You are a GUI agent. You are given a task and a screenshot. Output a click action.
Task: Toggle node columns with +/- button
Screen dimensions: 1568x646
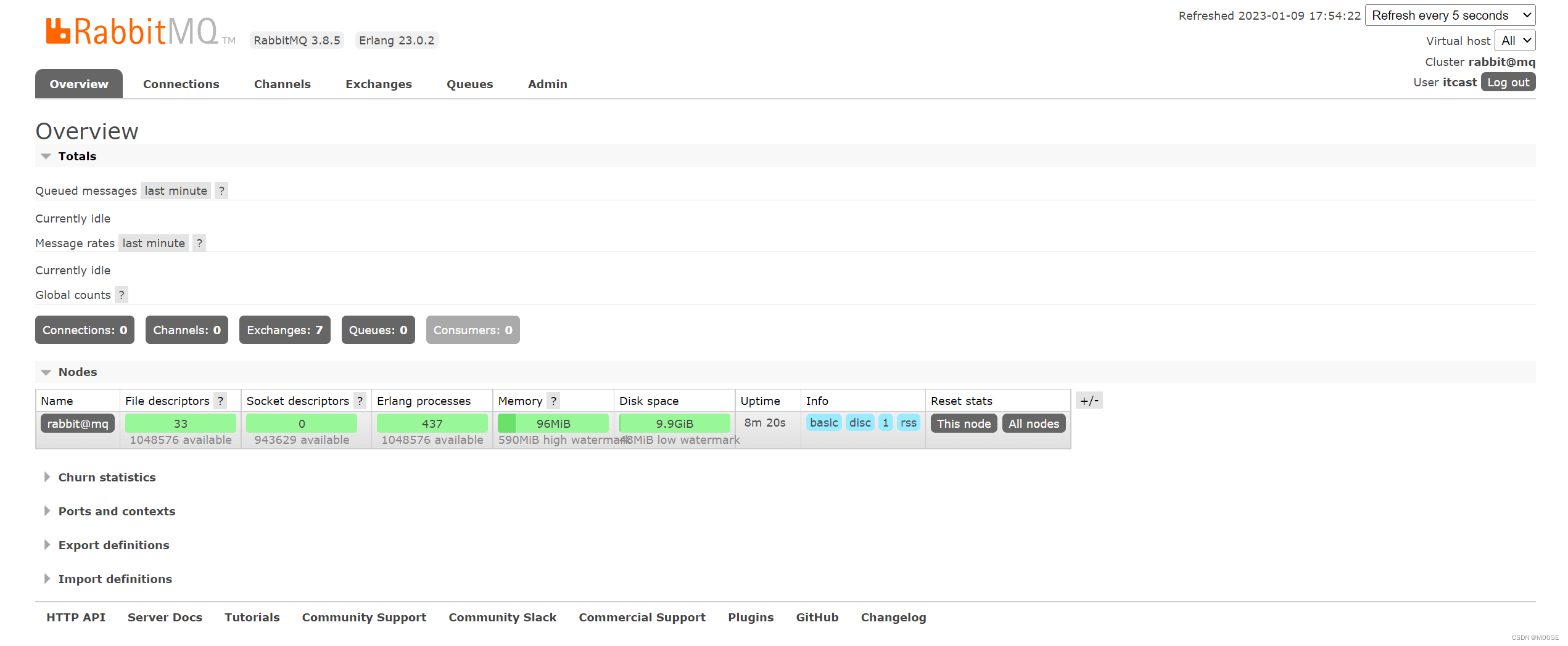[x=1089, y=401]
